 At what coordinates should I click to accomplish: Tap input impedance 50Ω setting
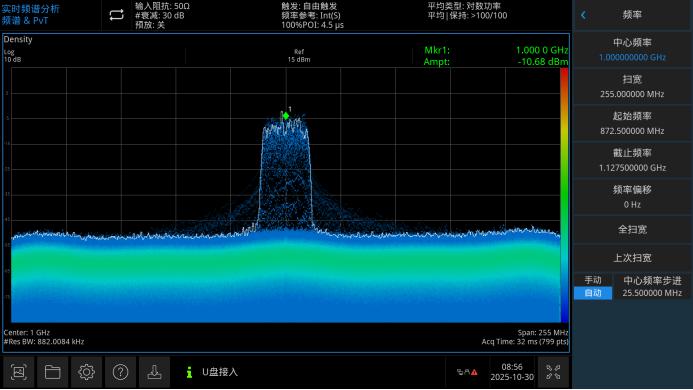tap(162, 6)
